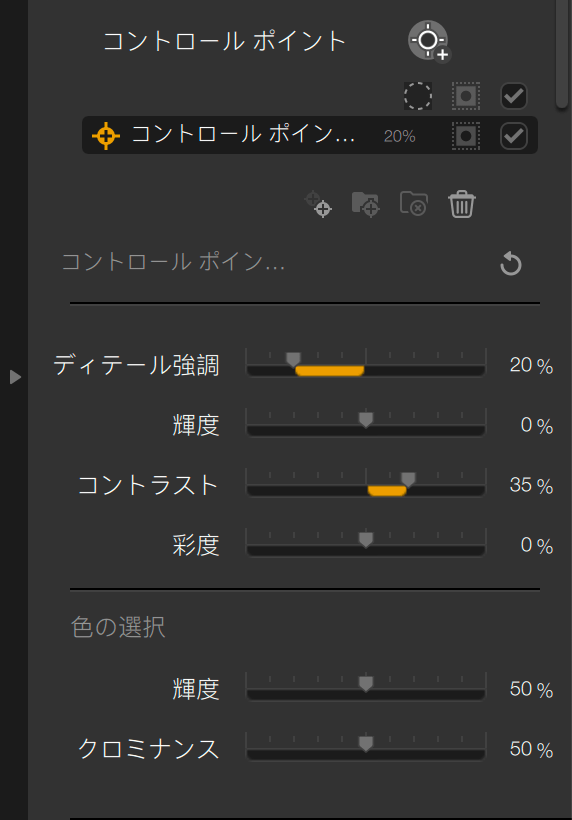Click the dashed circle selection icon
The width and height of the screenshot is (572, 820).
(x=418, y=96)
